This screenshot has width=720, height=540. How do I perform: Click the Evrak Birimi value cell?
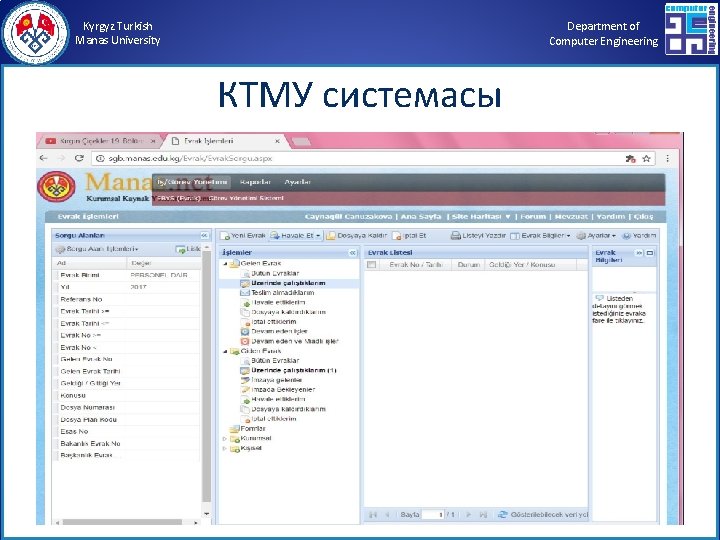click(163, 275)
